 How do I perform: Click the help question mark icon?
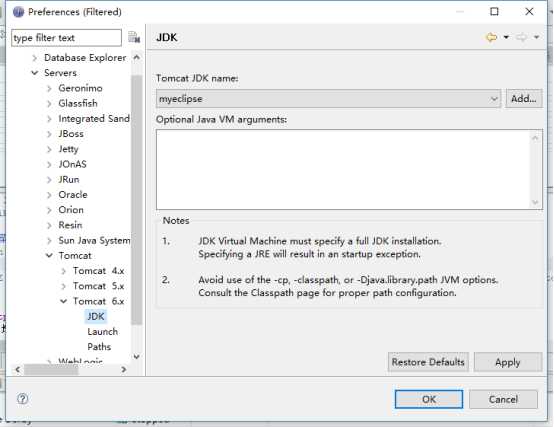tap(23, 399)
